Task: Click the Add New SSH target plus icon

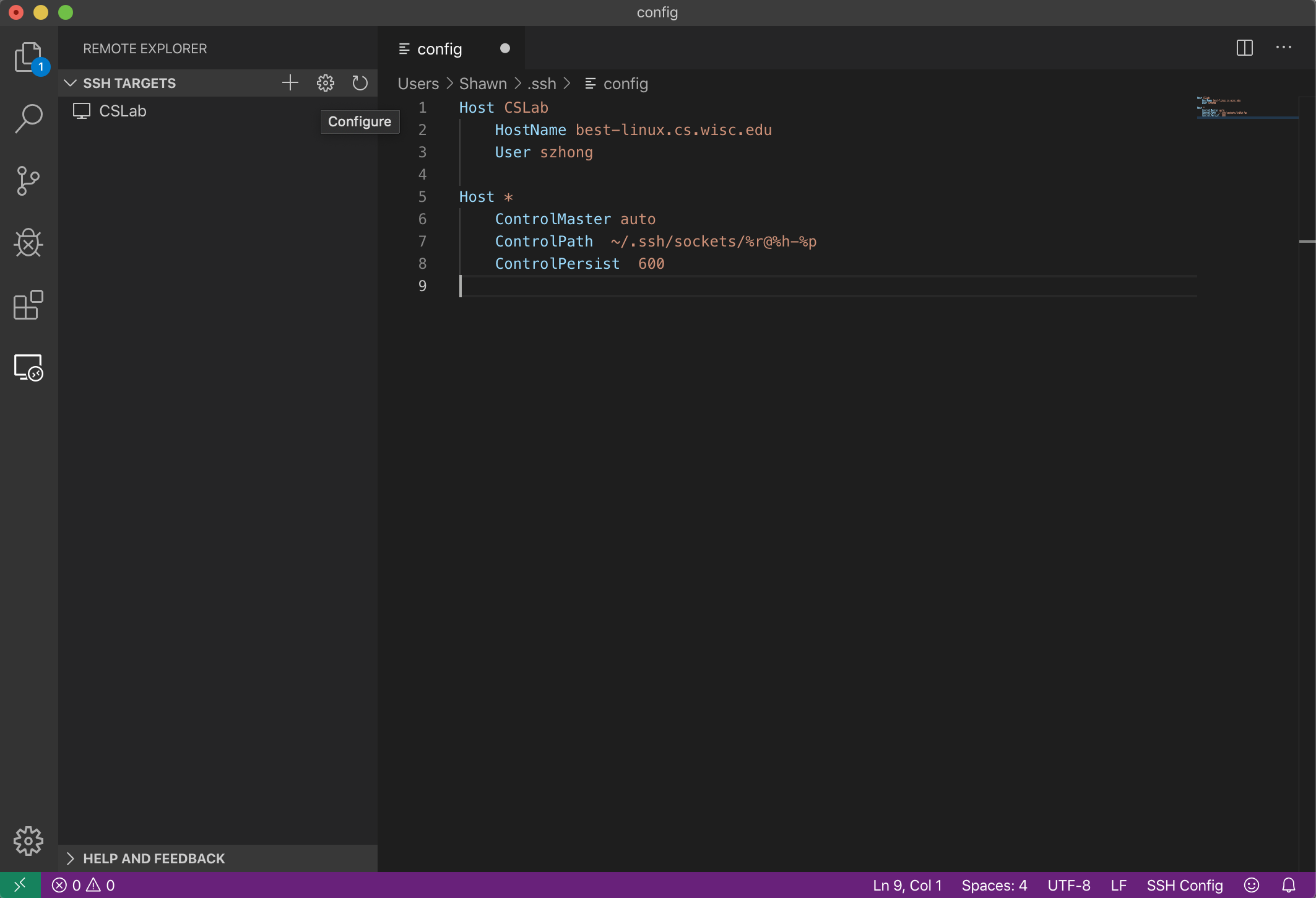Action: (290, 83)
